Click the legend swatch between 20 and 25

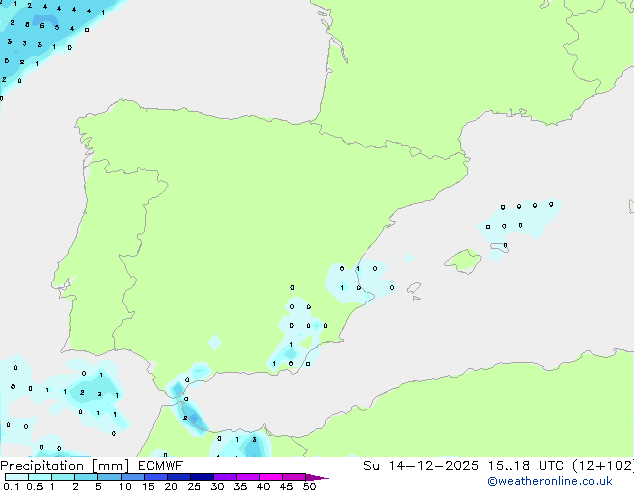pos(178,477)
